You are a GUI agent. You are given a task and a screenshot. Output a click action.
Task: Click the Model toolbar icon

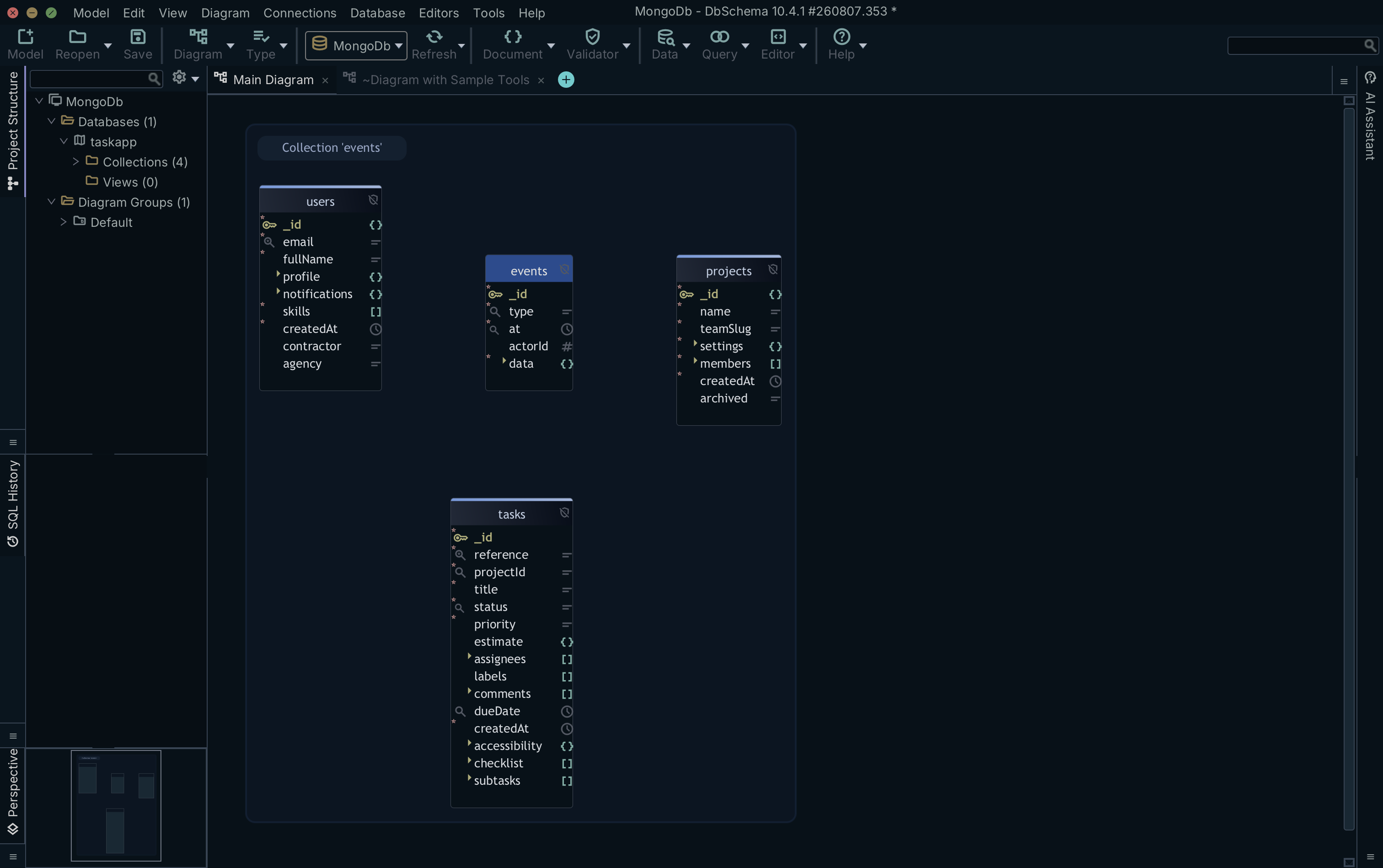(25, 37)
